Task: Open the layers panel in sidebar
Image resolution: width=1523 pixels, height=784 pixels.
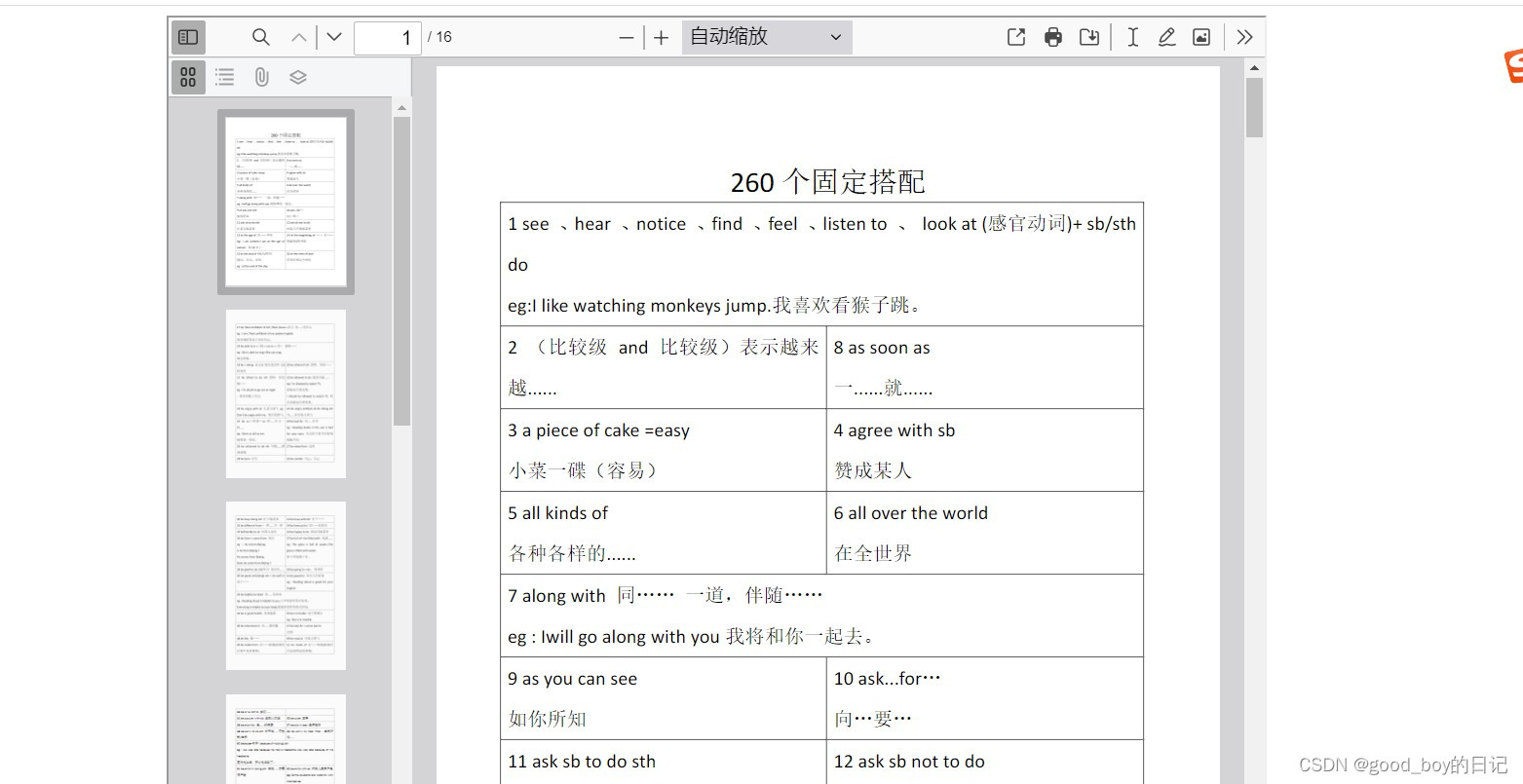Action: pos(297,76)
